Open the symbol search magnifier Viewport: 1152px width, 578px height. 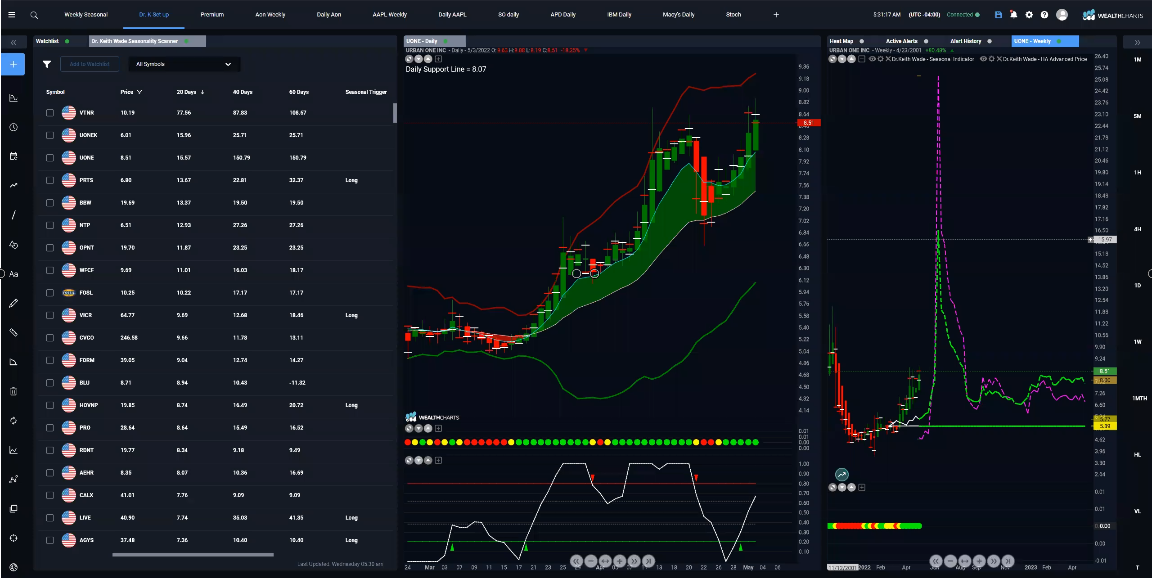[34, 15]
